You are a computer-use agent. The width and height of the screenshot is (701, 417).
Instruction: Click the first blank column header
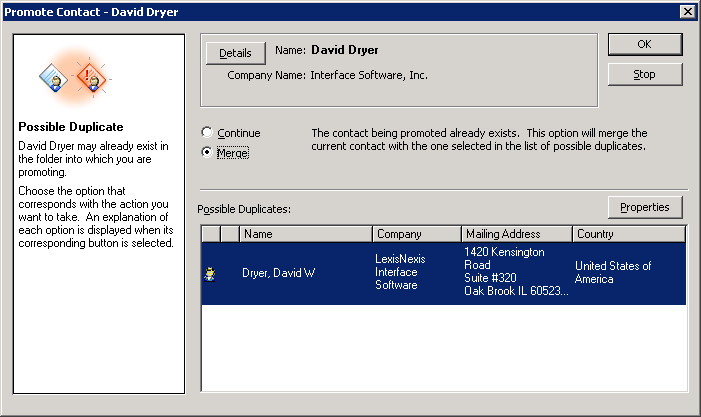pyautogui.click(x=210, y=234)
